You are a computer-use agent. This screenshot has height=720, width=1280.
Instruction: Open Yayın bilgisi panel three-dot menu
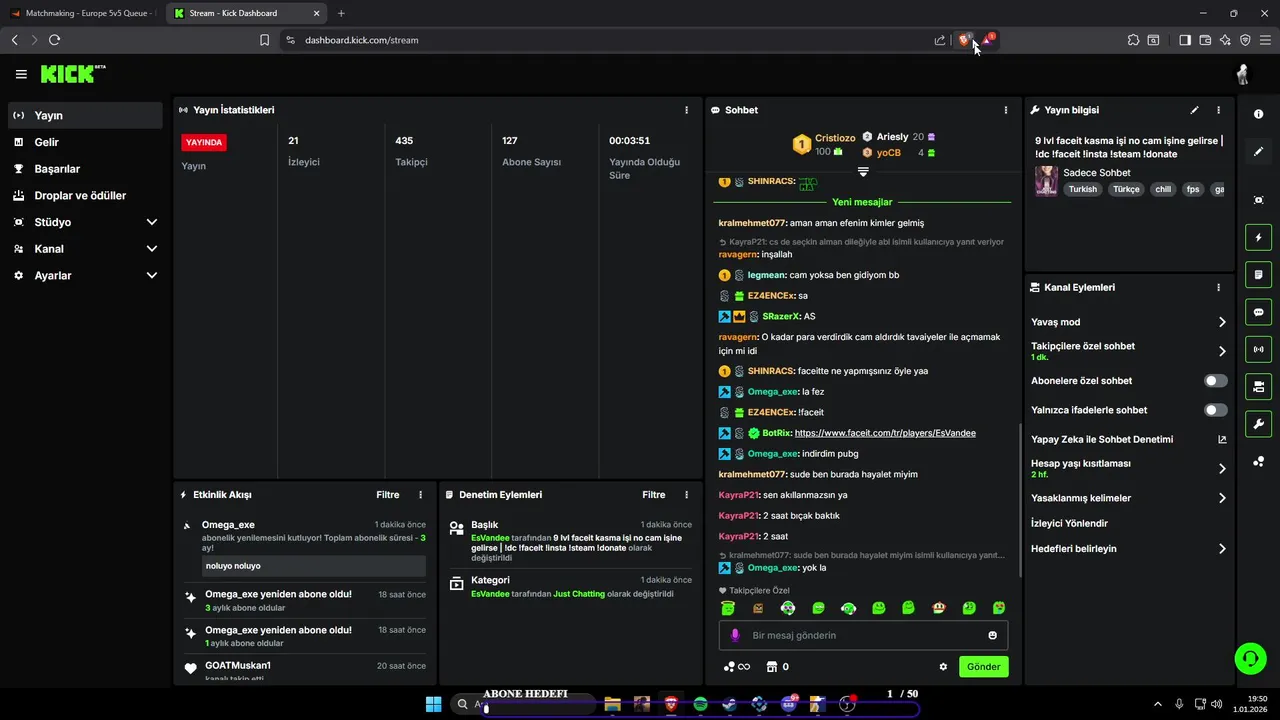click(x=1218, y=110)
